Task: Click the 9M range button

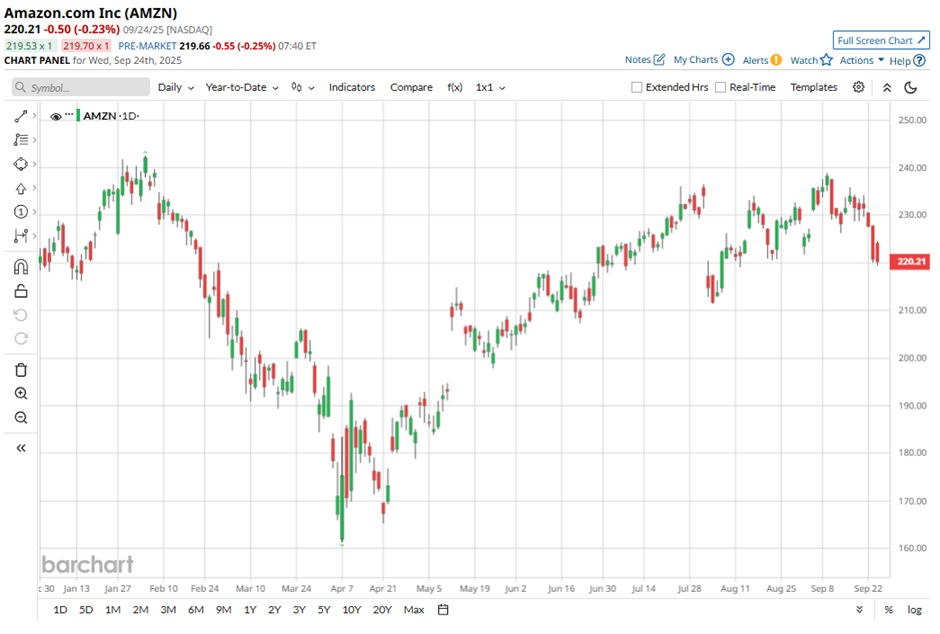Action: point(223,609)
